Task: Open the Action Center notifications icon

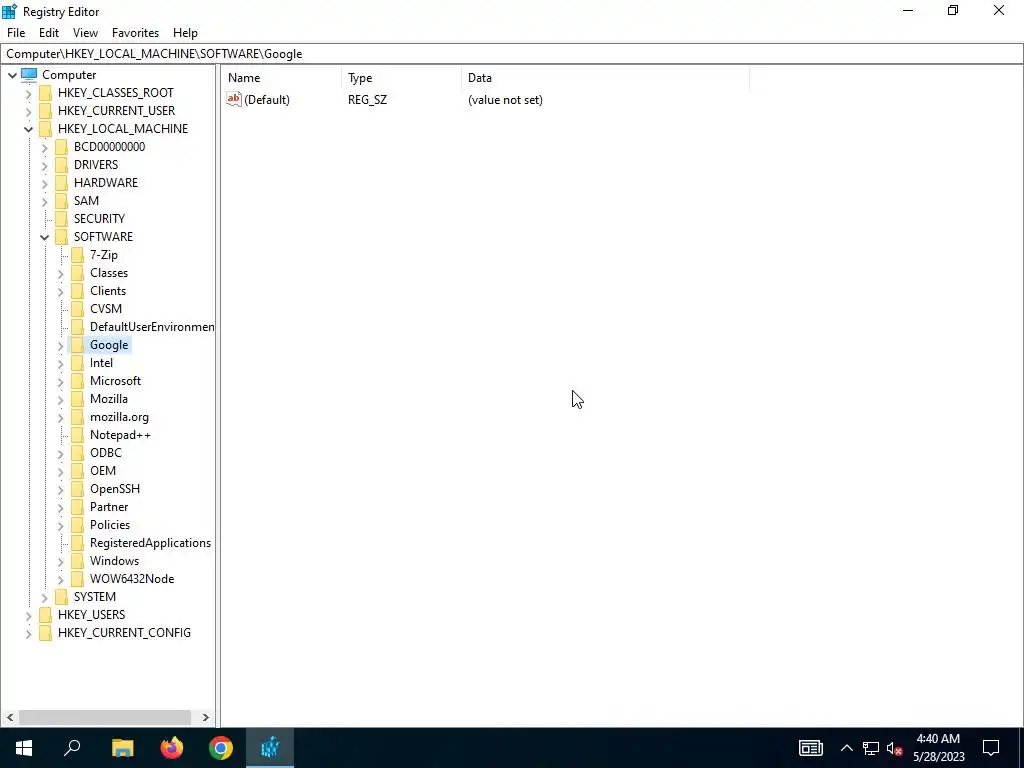Action: pyautogui.click(x=991, y=748)
